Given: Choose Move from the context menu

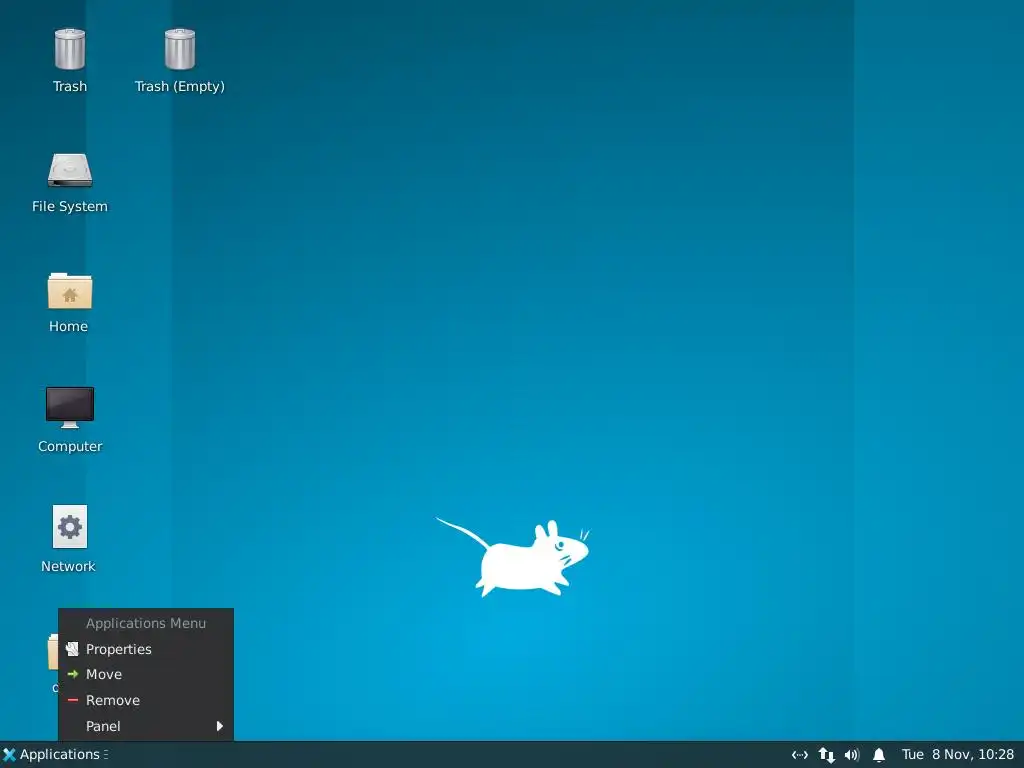Looking at the screenshot, I should coord(146,674).
